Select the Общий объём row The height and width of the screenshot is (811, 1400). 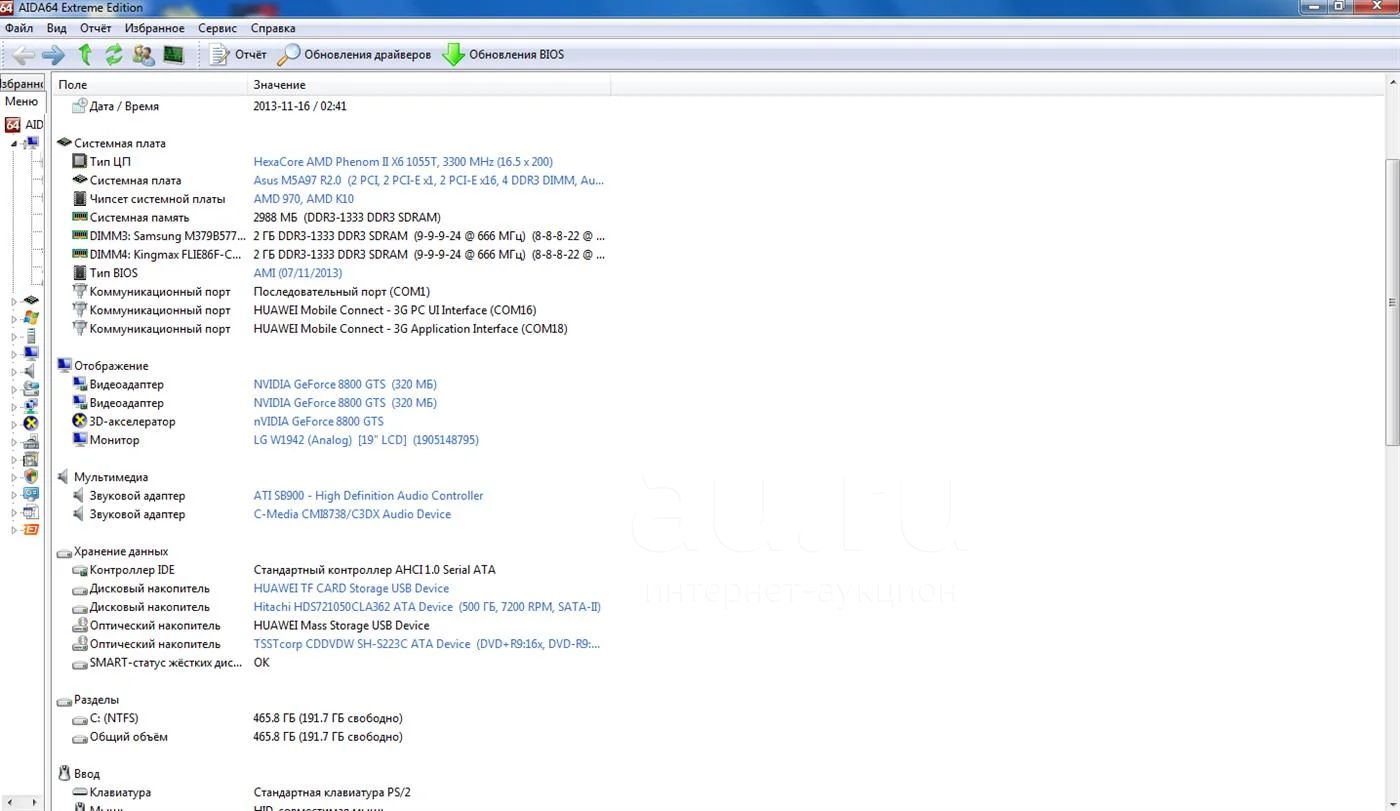click(x=330, y=737)
